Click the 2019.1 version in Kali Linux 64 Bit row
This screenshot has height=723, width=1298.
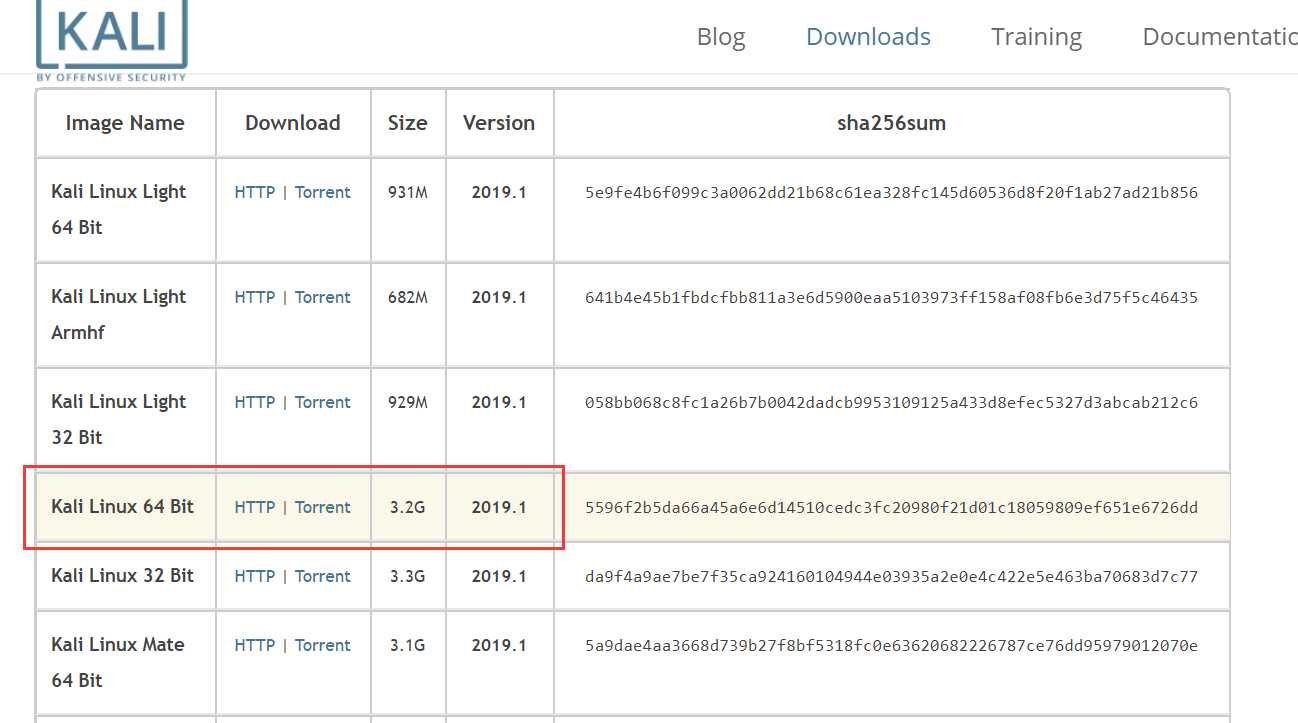point(499,507)
